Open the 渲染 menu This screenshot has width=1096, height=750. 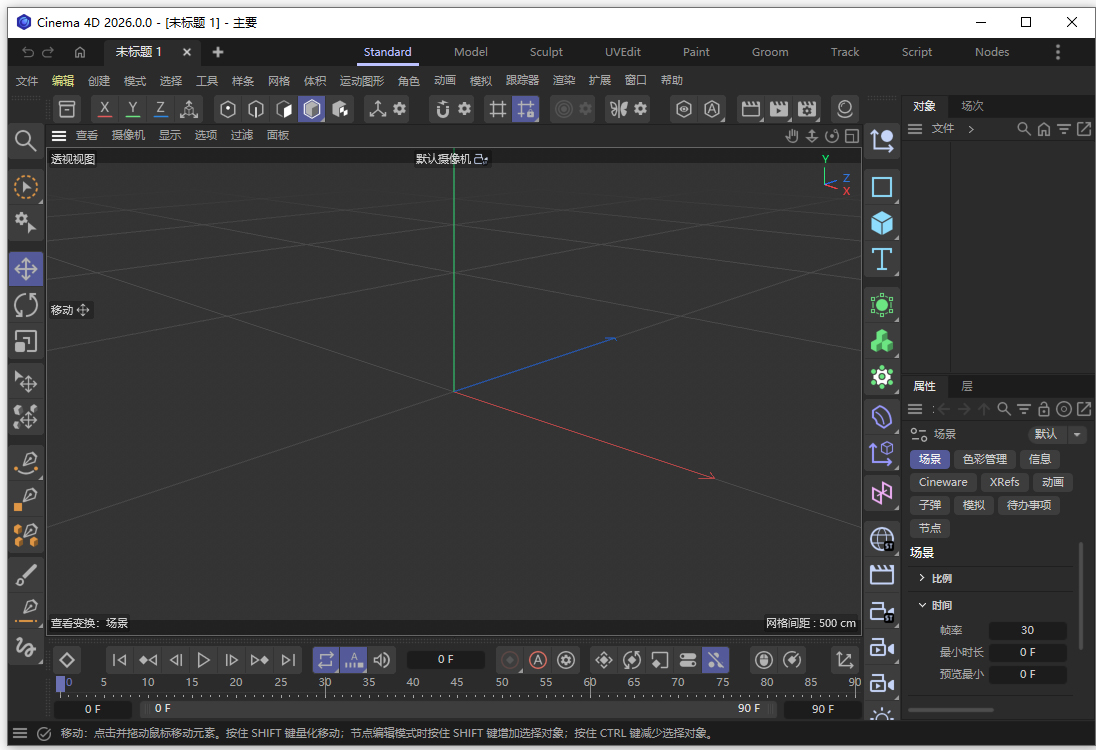[563, 80]
